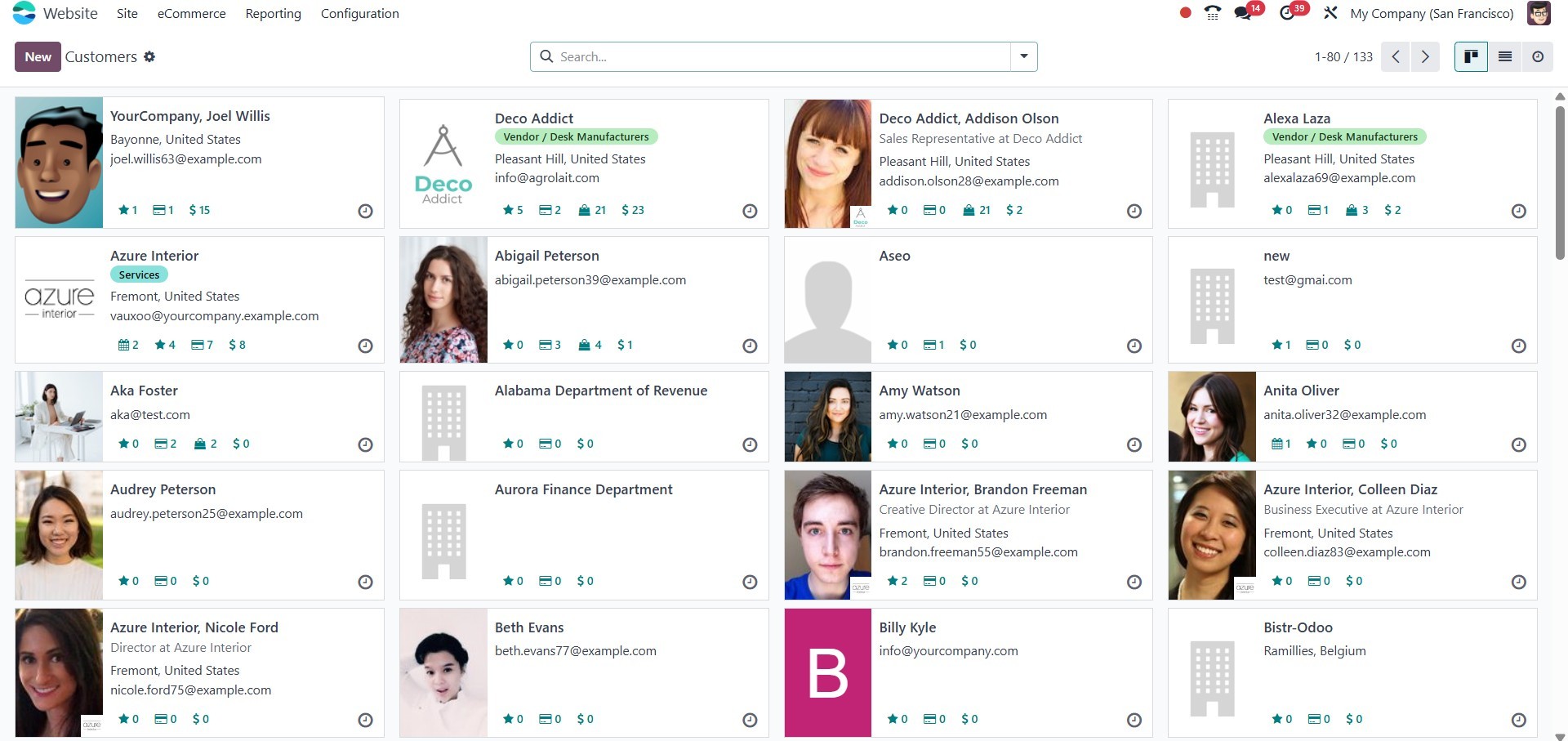Screen dimensions: 1568x741
Task: Open conversations icon with 14 badge
Action: point(1243,13)
